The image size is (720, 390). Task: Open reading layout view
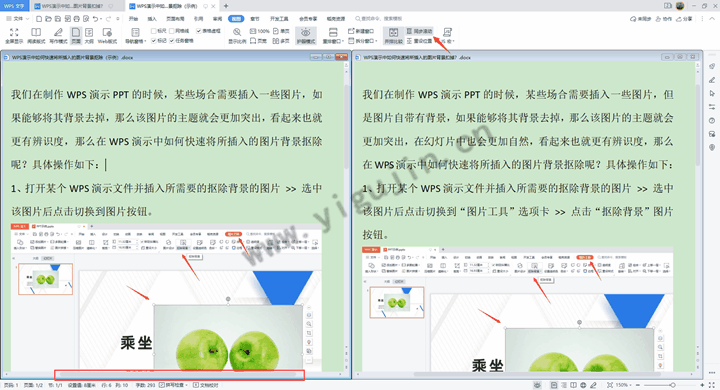(x=36, y=36)
